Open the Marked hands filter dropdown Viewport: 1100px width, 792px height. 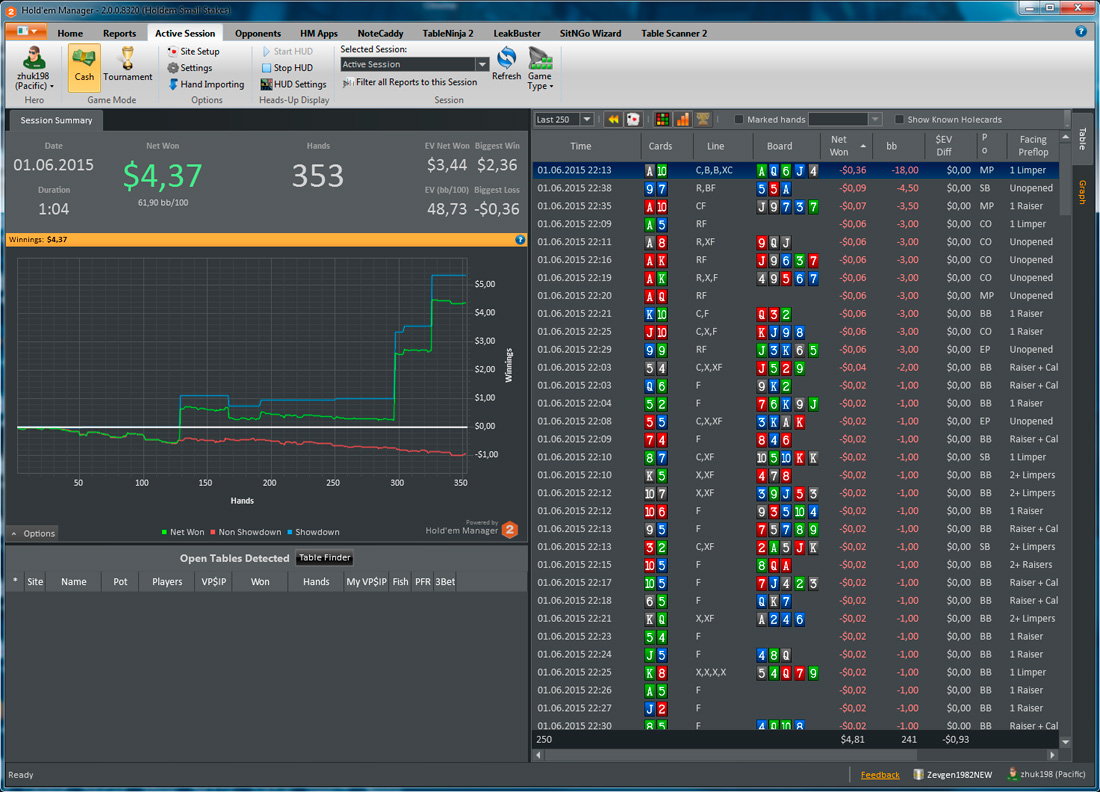[x=875, y=119]
